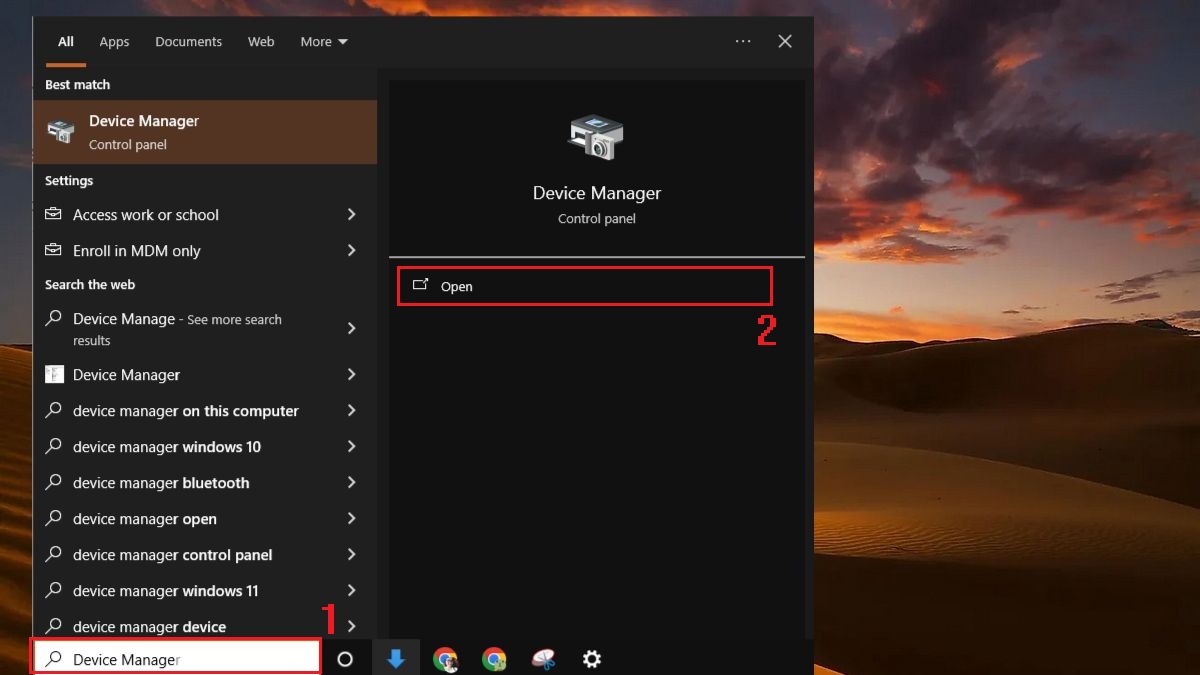Image resolution: width=1200 pixels, height=675 pixels.
Task: Click the briefcase icon beside Enroll in MDM only
Action: tap(54, 251)
